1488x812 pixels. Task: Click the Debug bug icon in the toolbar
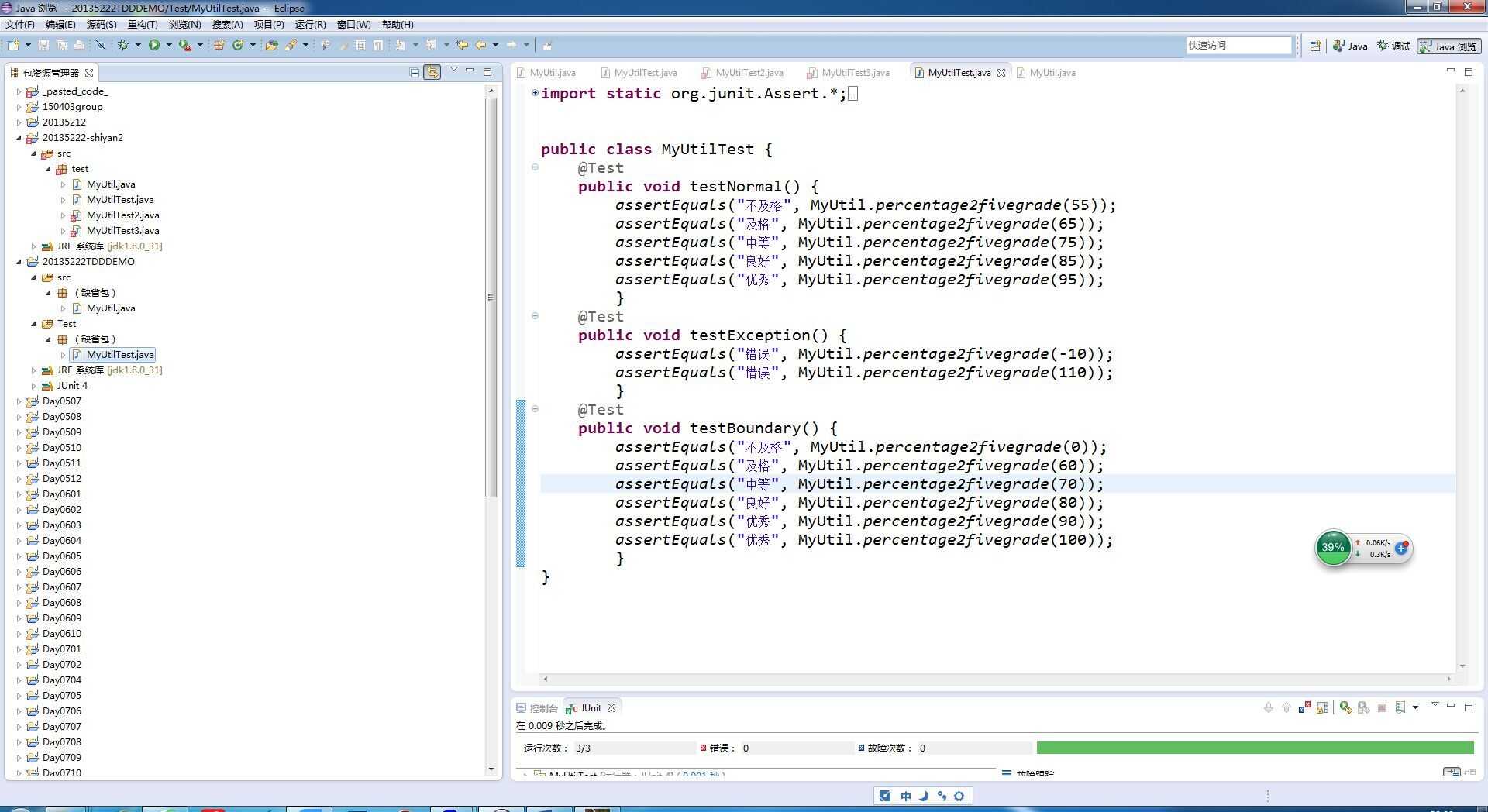tap(123, 46)
